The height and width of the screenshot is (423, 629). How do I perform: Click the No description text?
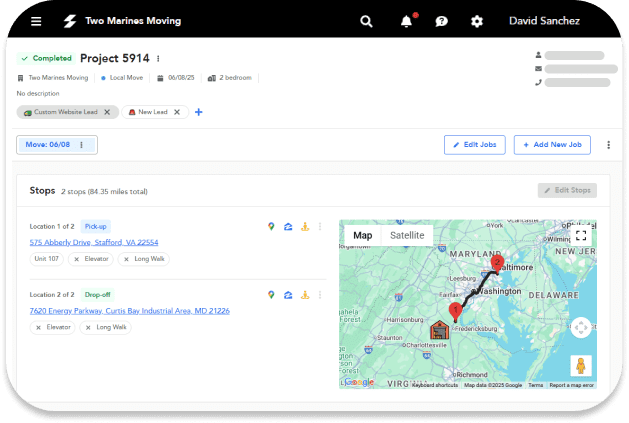(x=38, y=94)
